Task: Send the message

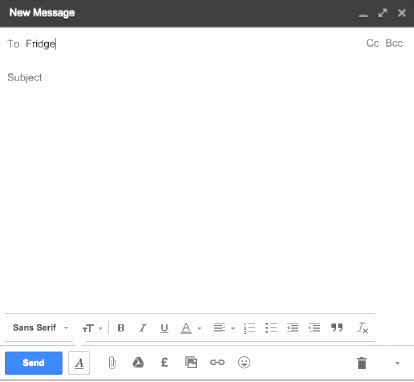Action: pos(34,363)
